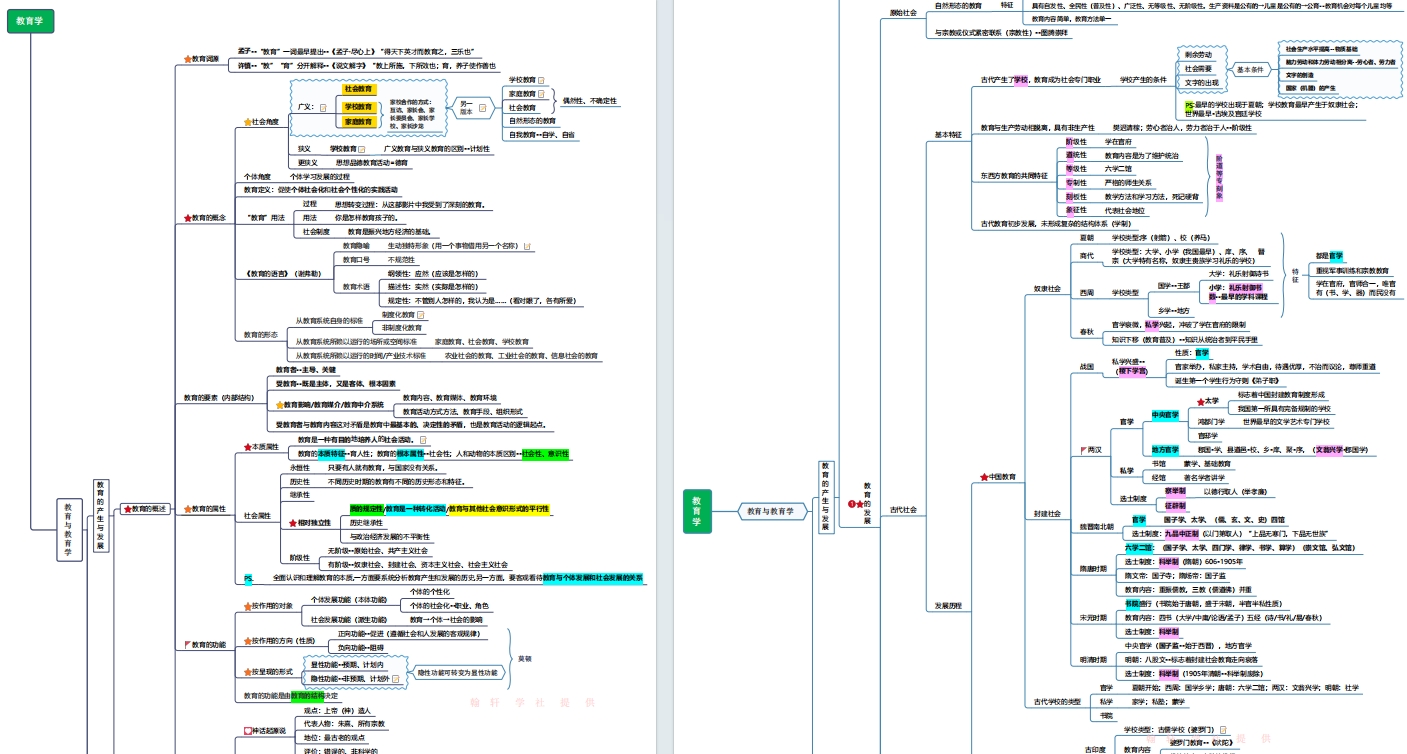This screenshot has height=754, width=1407.
Task: Click the red flag next to 两汉
Action: tap(1082, 450)
